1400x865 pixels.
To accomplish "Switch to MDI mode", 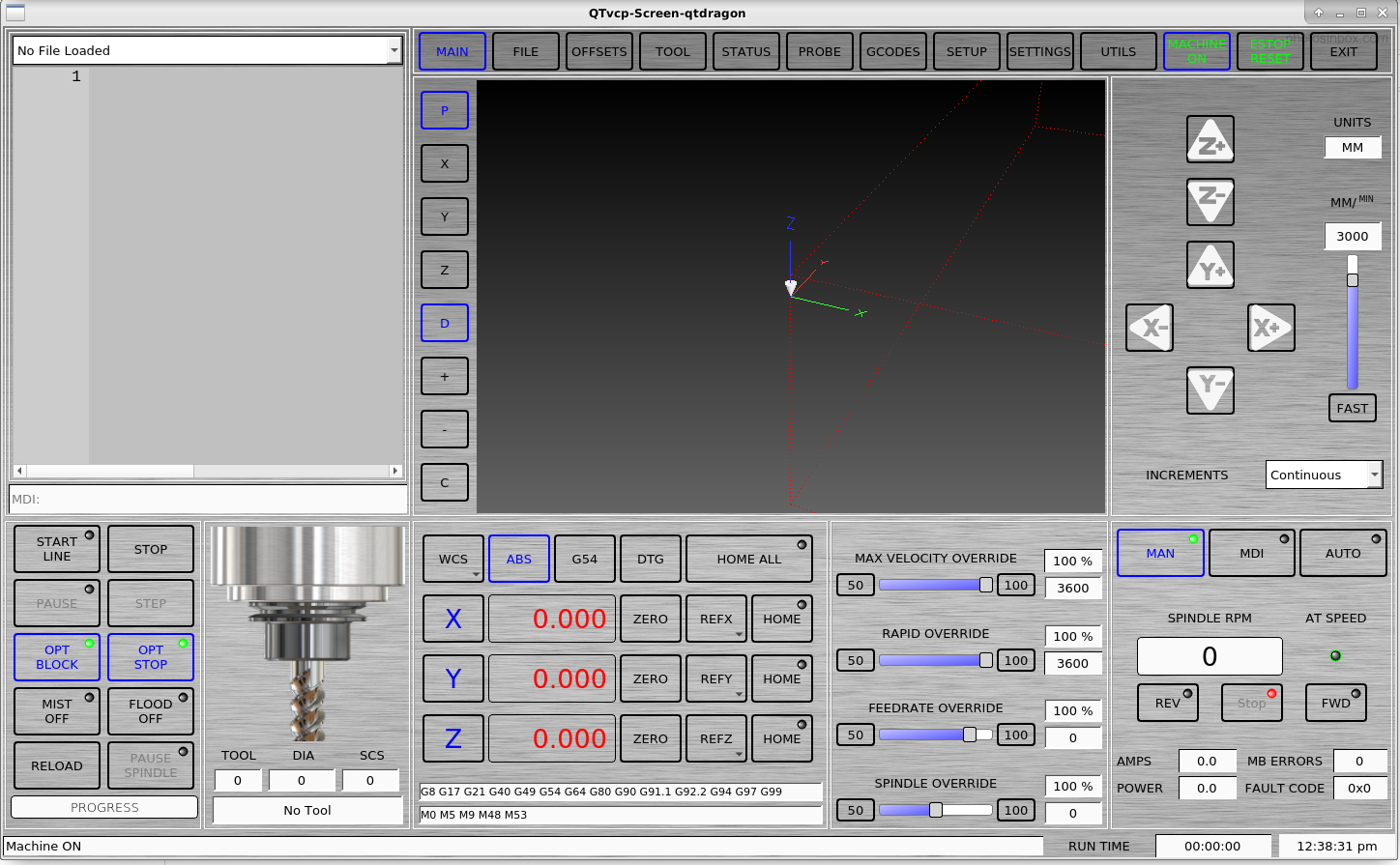I will tap(1252, 553).
